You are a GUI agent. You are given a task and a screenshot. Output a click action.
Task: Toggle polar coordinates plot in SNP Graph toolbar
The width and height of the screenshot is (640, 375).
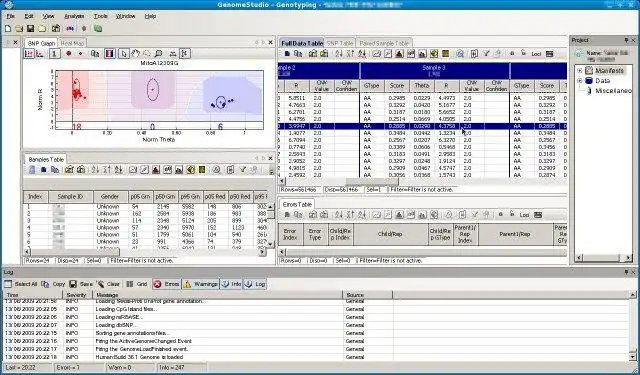pos(29,53)
